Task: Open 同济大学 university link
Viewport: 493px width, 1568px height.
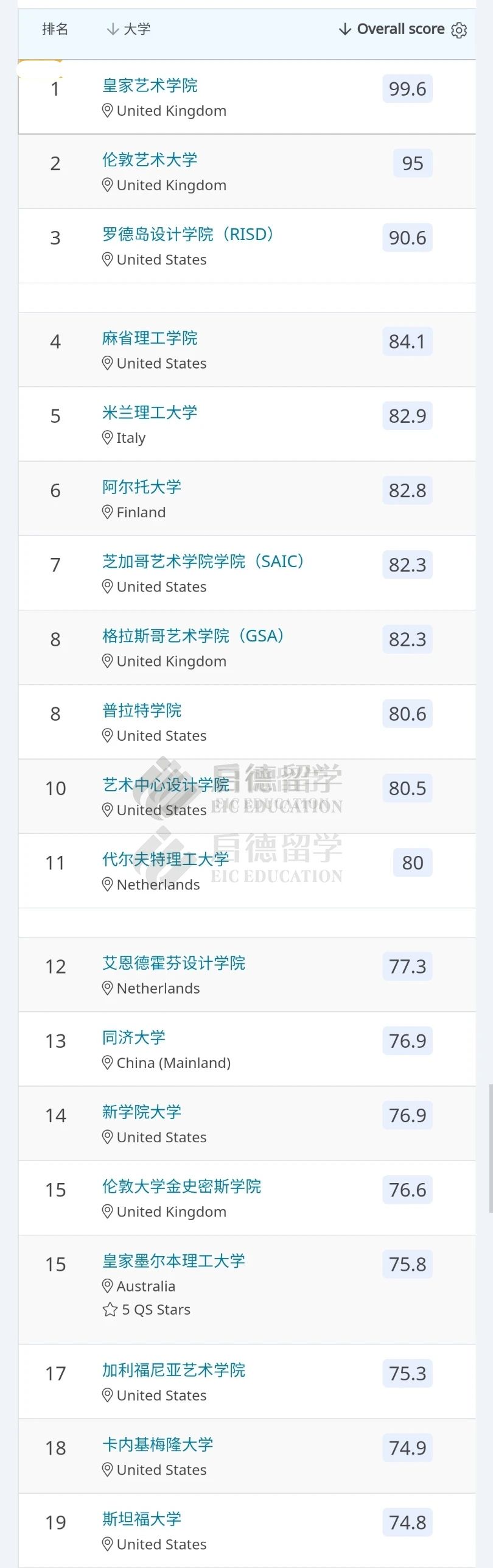Action: (x=134, y=1037)
